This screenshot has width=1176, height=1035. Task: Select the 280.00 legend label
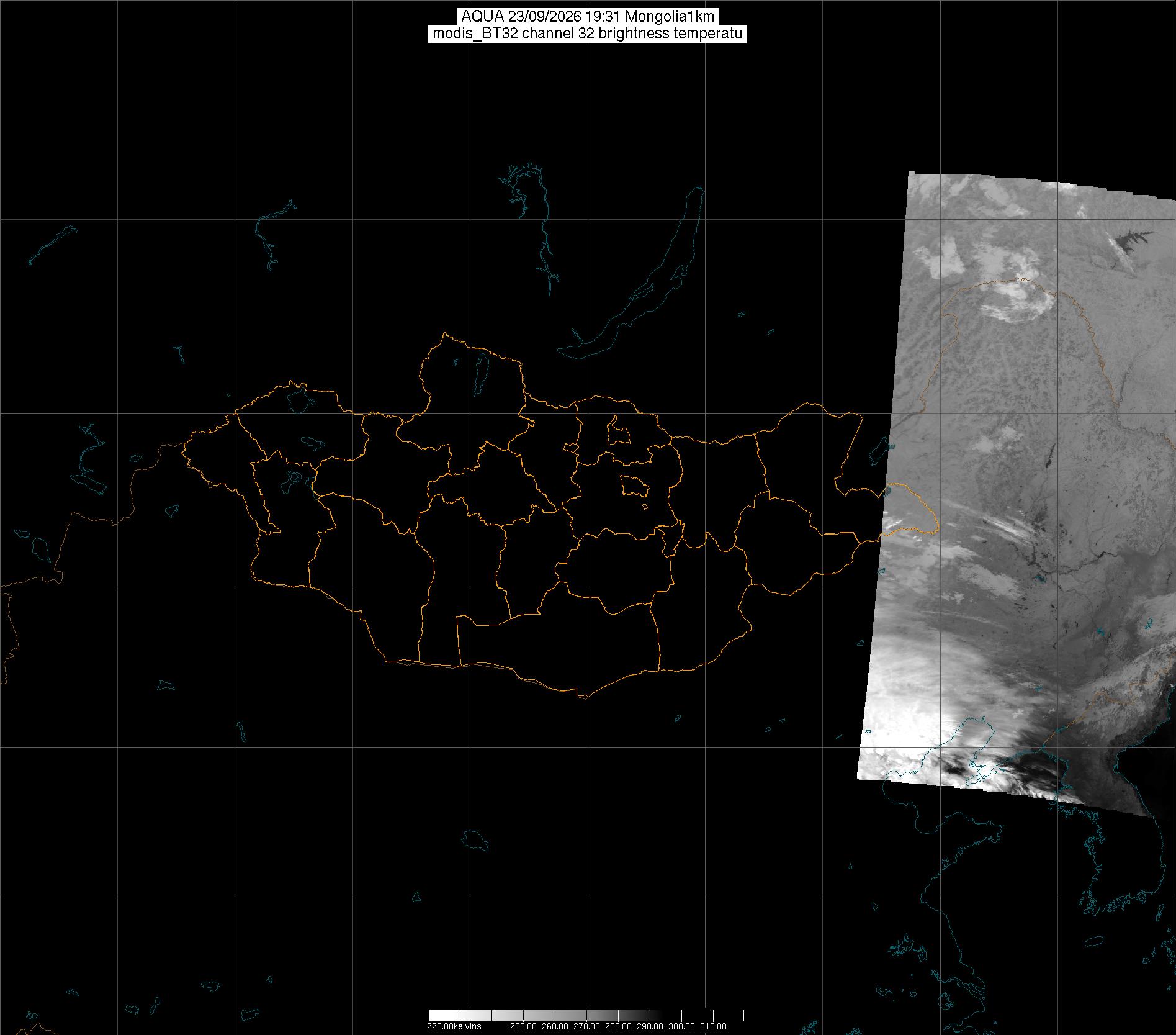point(617,1026)
